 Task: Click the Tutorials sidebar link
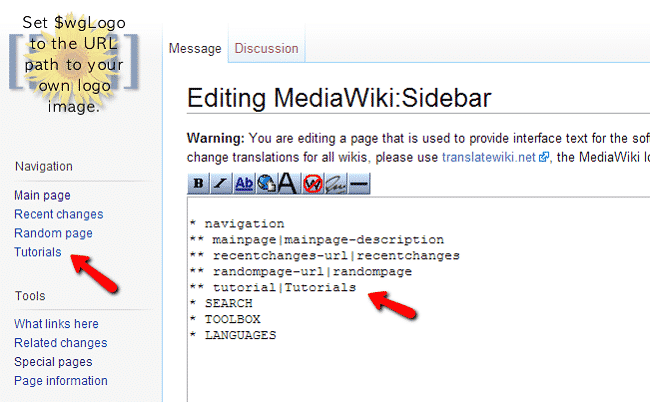38,252
